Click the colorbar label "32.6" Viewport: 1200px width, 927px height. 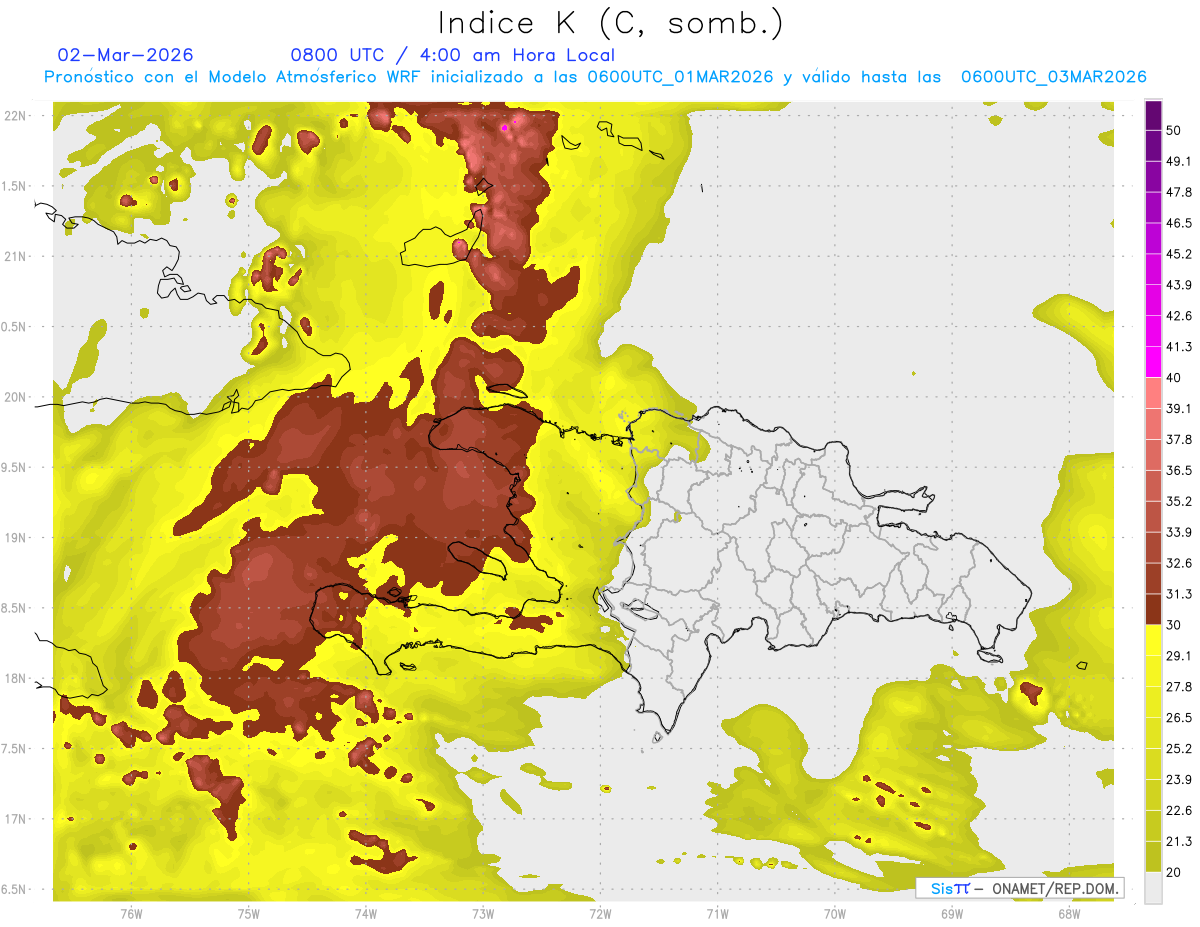coord(1179,563)
